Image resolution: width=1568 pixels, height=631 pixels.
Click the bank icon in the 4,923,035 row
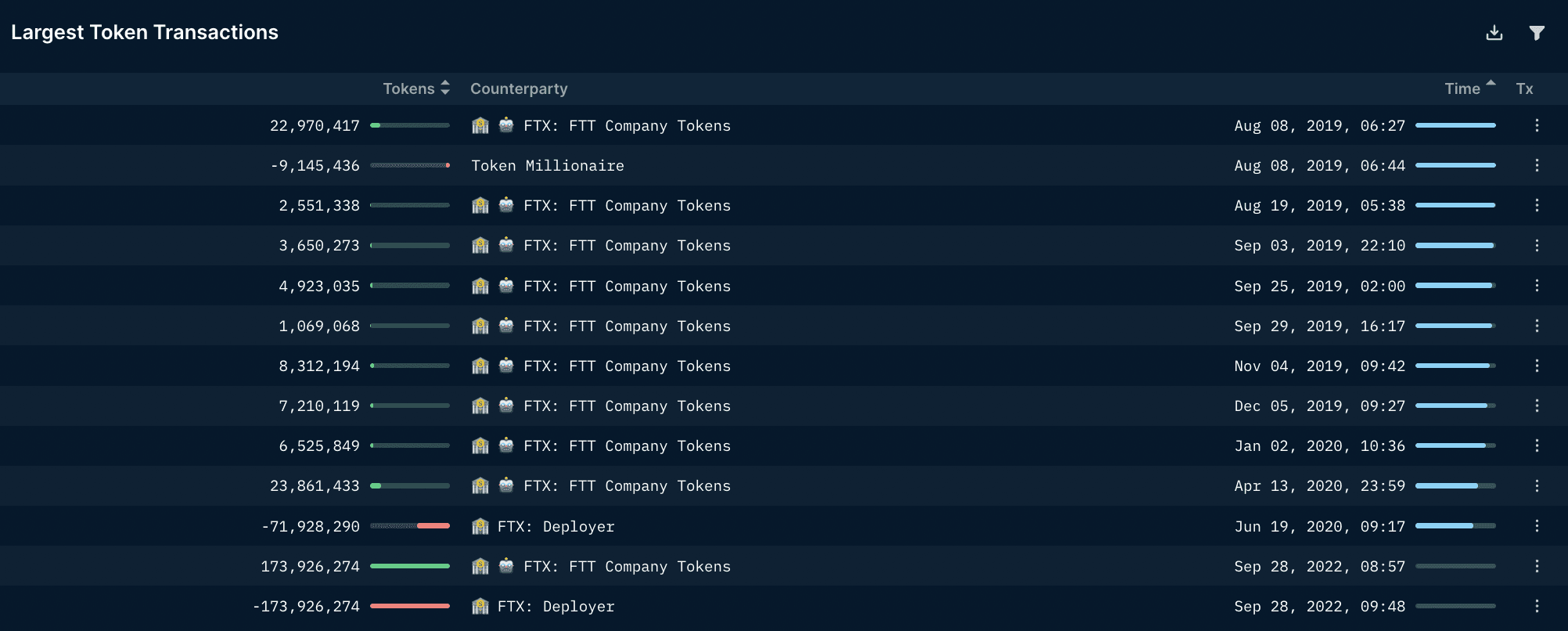pyautogui.click(x=480, y=286)
